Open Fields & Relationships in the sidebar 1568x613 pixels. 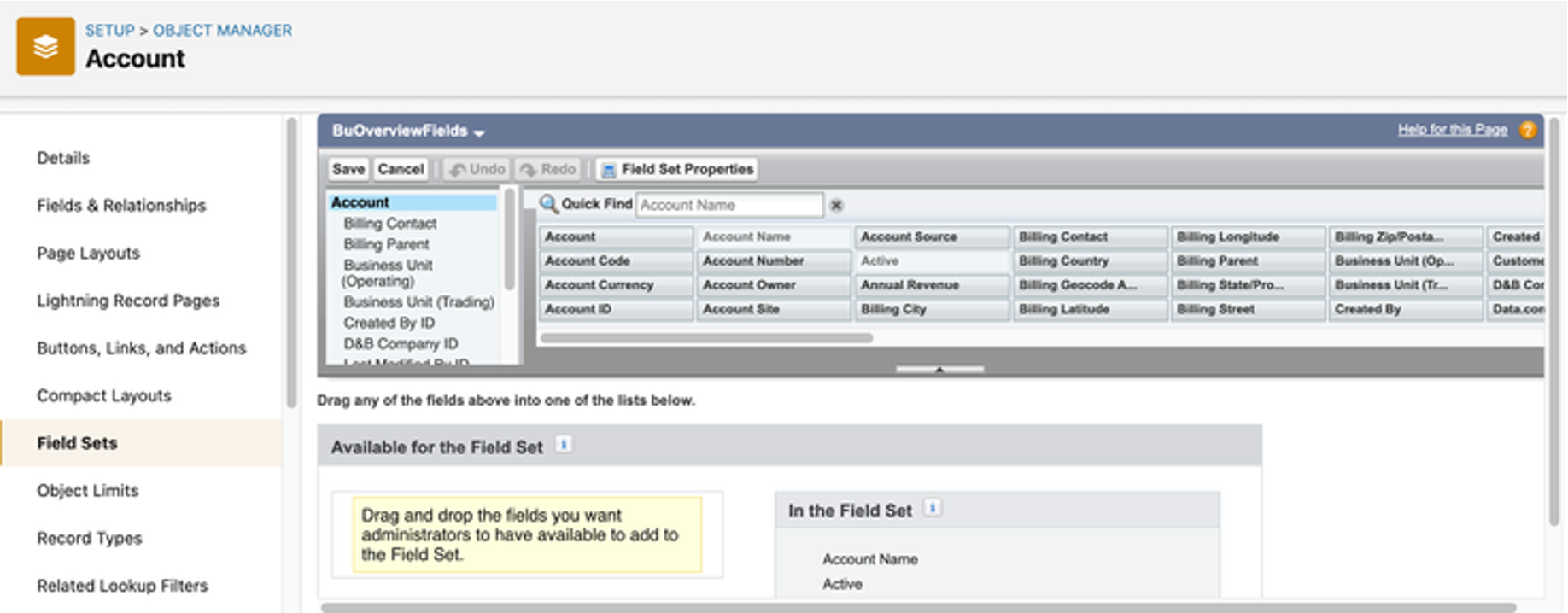[121, 206]
